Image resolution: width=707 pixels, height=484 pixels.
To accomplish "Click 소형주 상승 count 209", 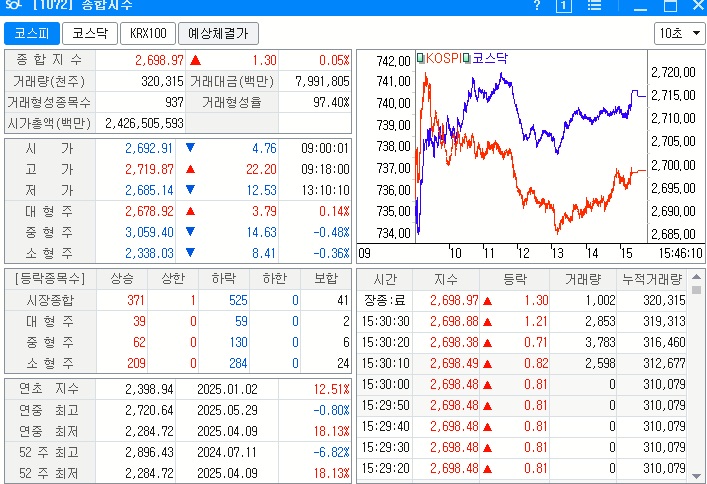I will click(x=136, y=363).
